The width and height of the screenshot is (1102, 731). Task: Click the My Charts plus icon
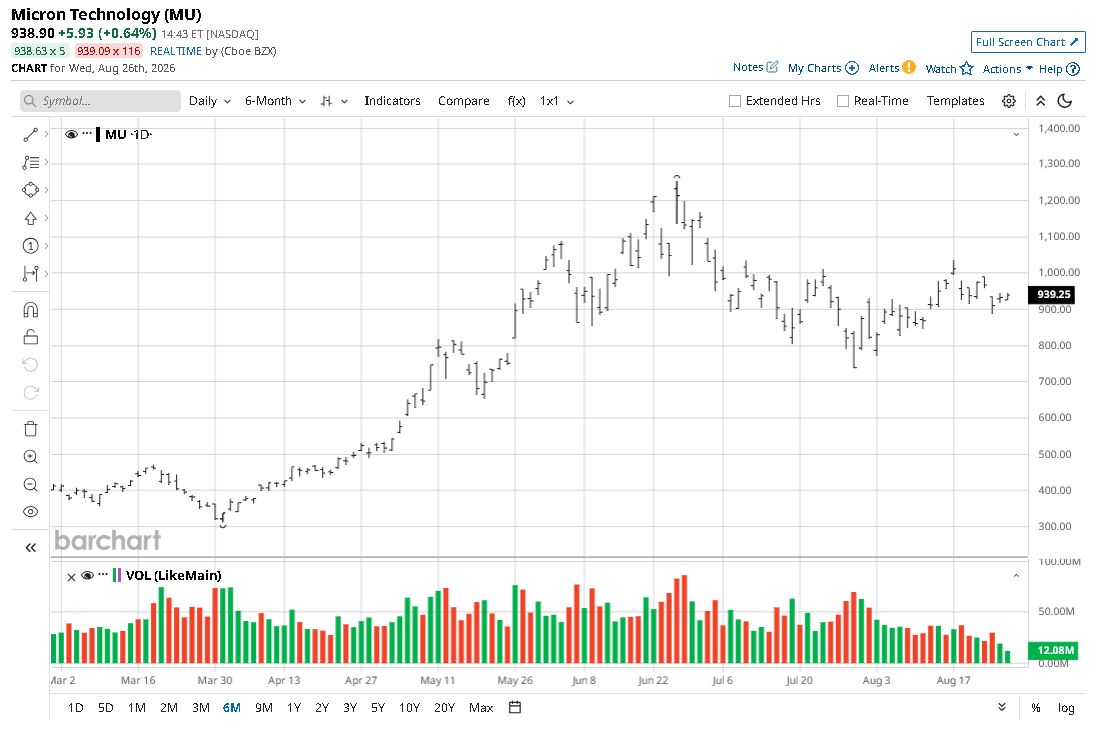(852, 68)
